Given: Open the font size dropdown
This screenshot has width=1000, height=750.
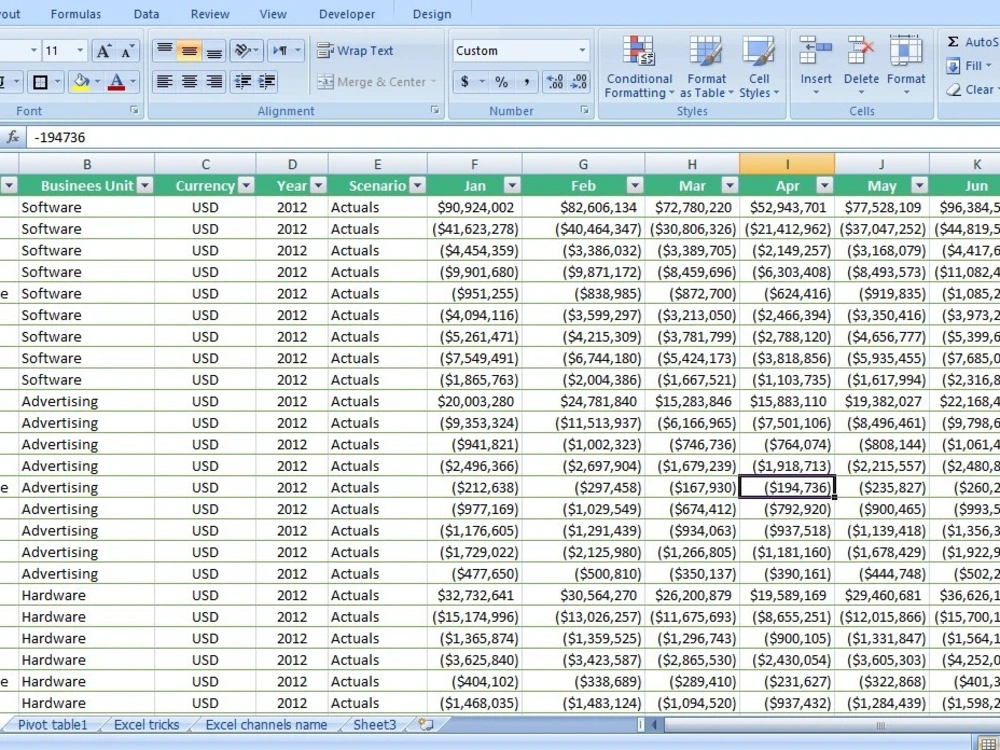Looking at the screenshot, I should (80, 50).
